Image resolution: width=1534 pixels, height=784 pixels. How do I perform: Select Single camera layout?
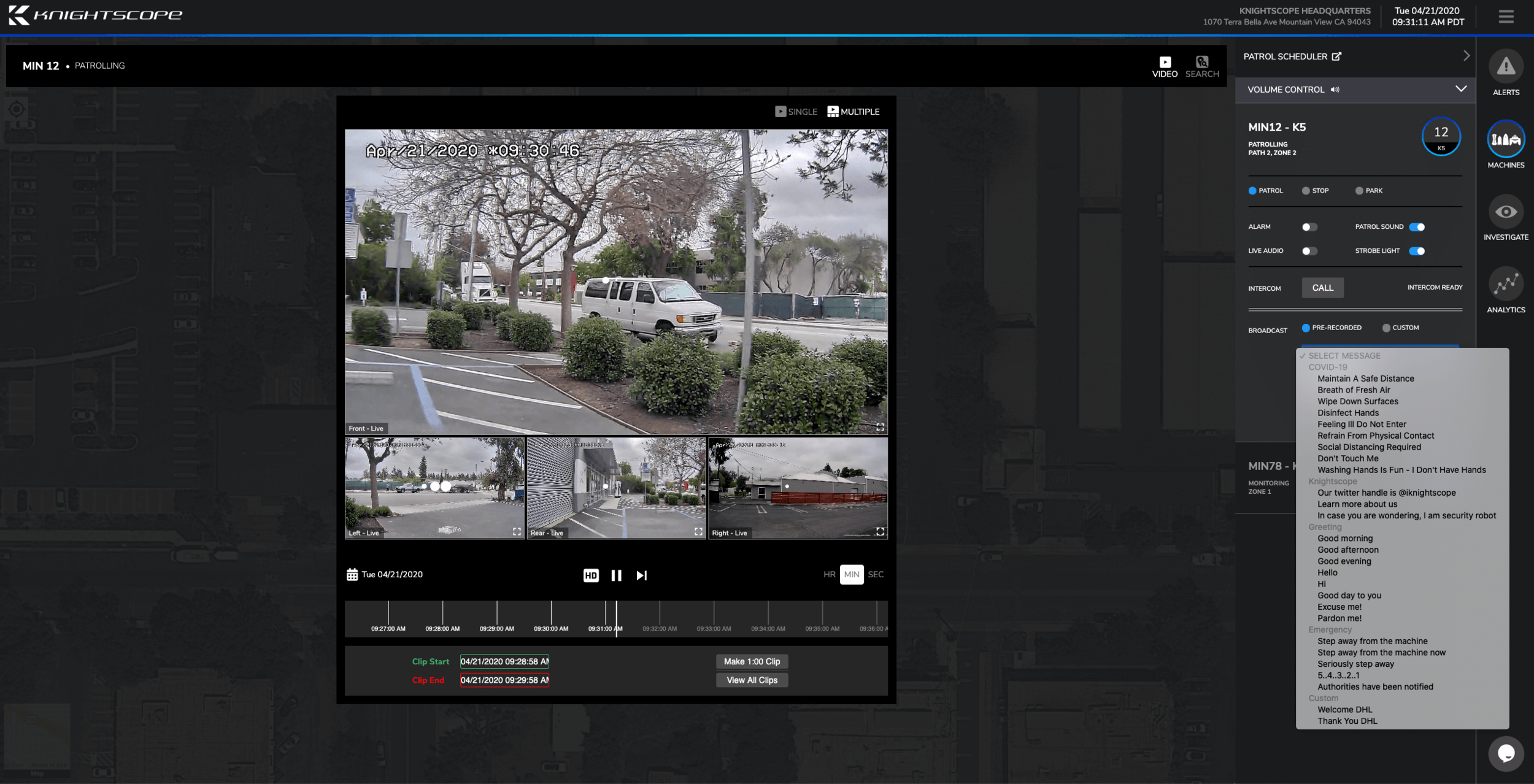tap(796, 112)
